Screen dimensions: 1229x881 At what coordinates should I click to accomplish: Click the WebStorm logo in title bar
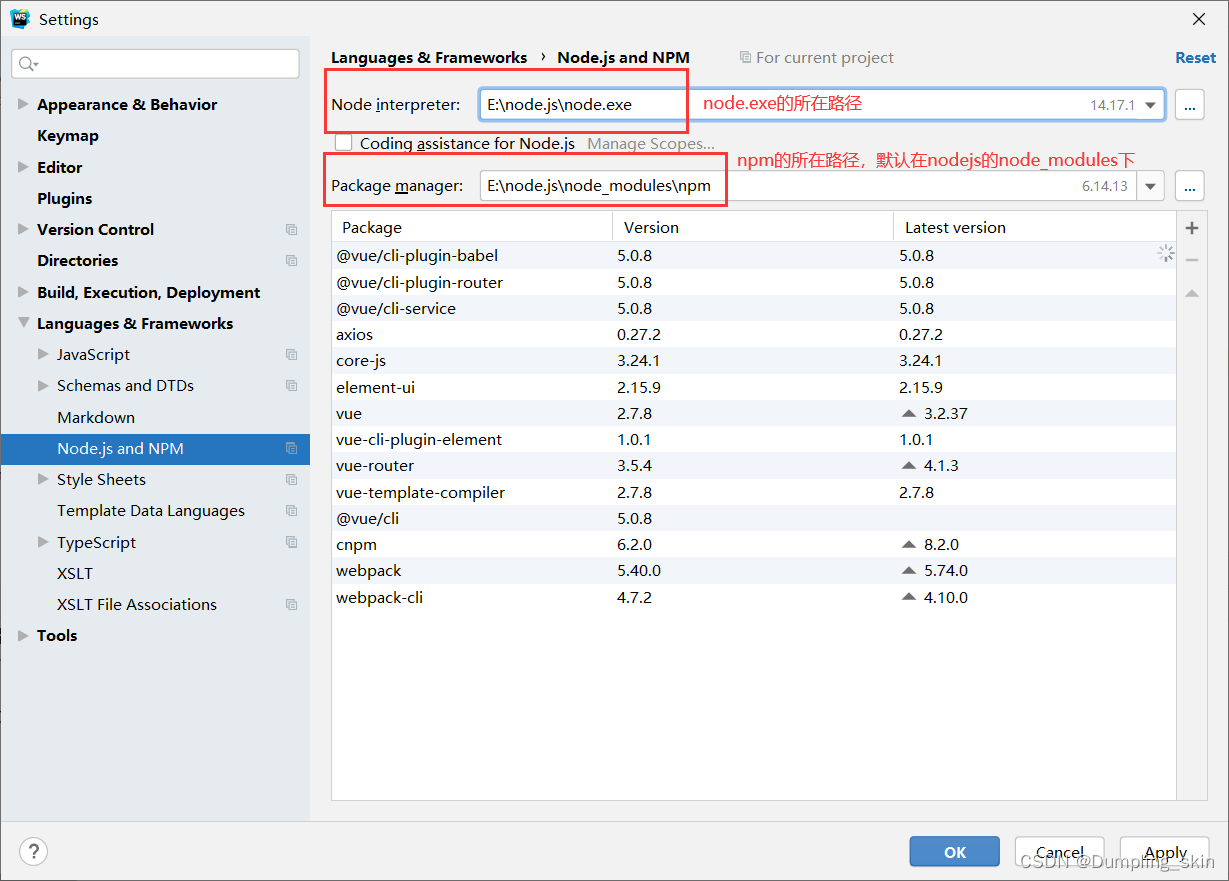(20, 19)
